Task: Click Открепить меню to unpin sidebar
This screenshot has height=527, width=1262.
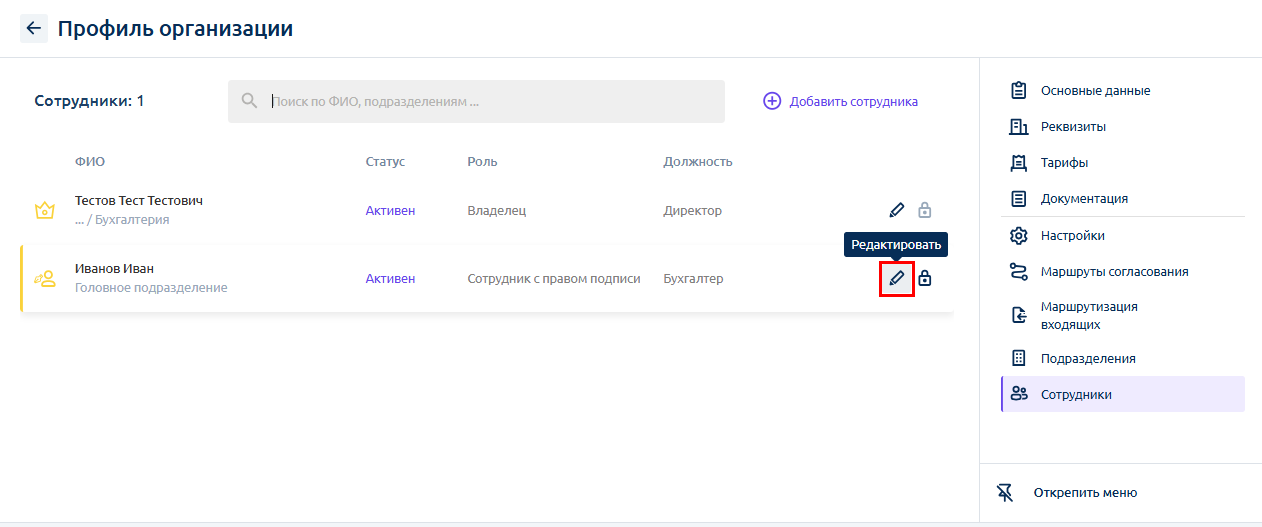Action: click(1085, 493)
